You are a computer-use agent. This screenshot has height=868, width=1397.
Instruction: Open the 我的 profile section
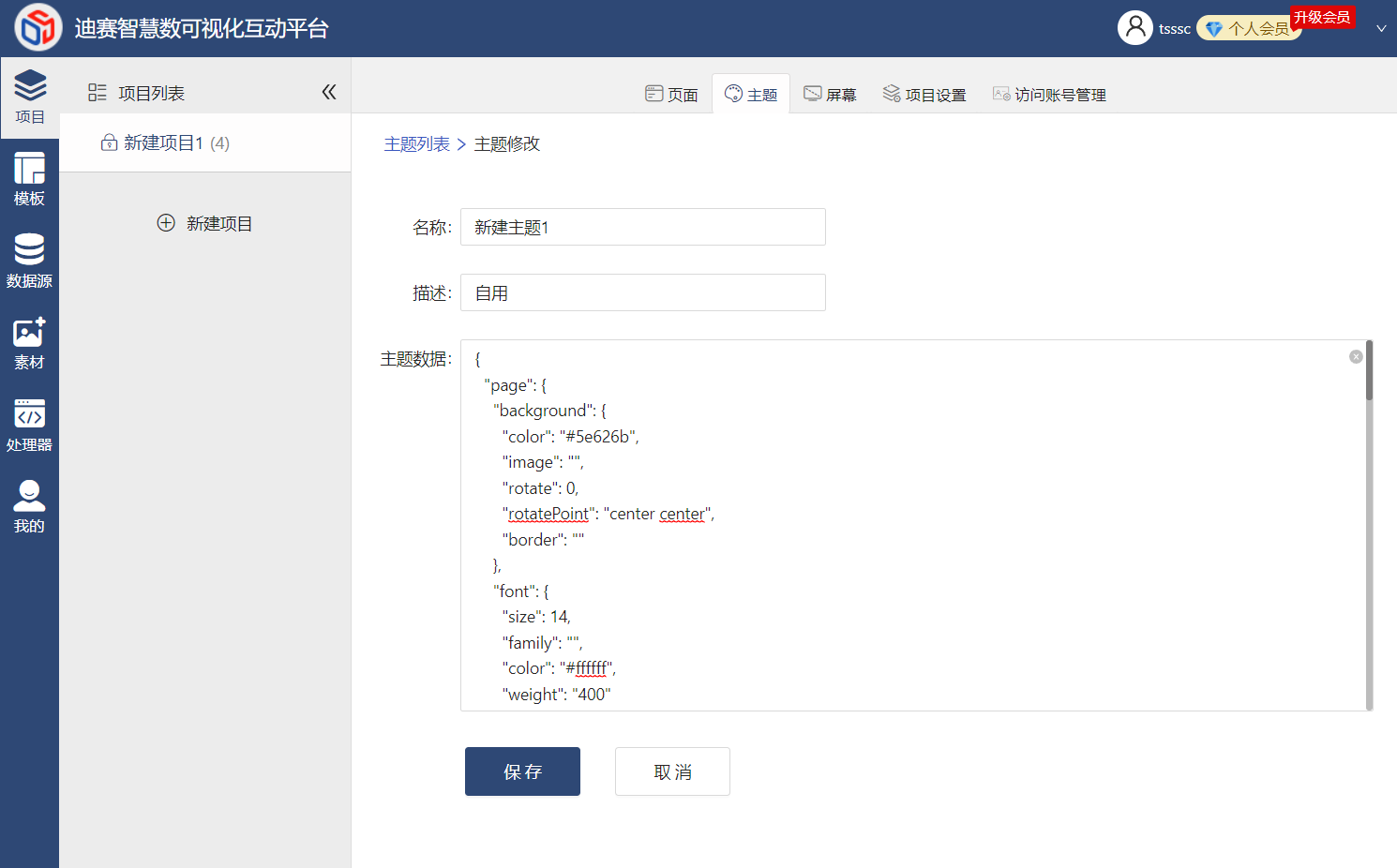click(29, 507)
